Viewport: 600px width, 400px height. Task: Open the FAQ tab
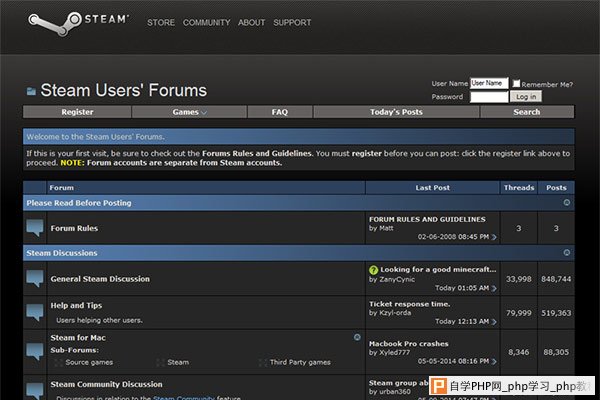(x=280, y=112)
